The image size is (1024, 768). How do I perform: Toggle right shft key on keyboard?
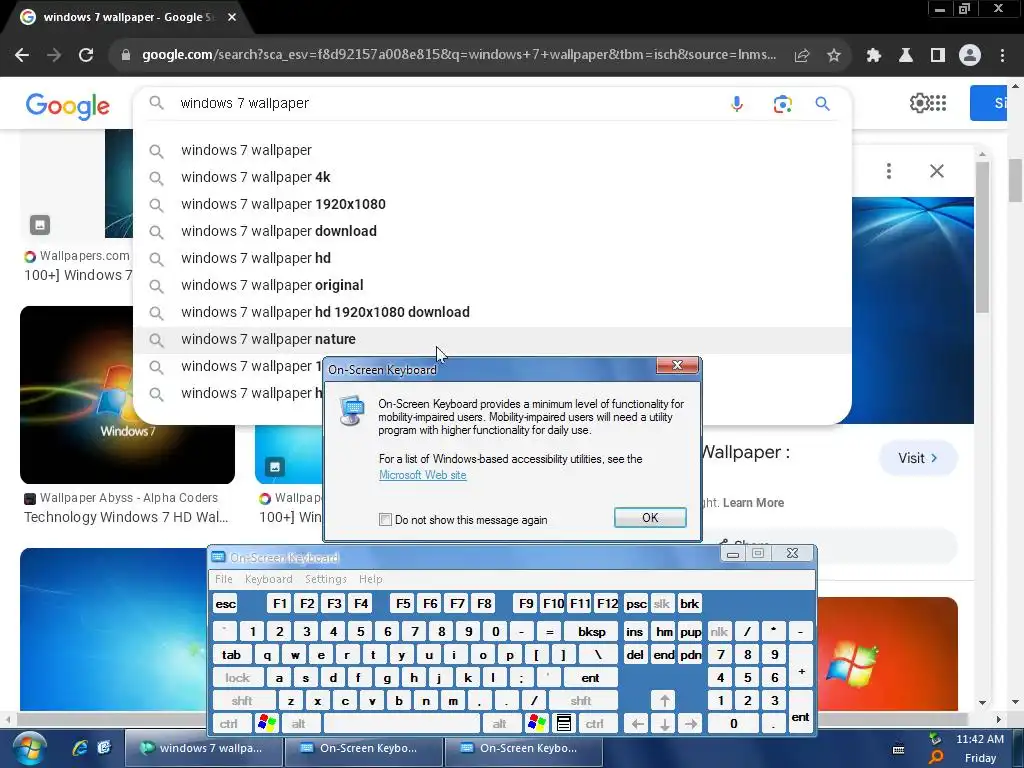click(x=581, y=701)
